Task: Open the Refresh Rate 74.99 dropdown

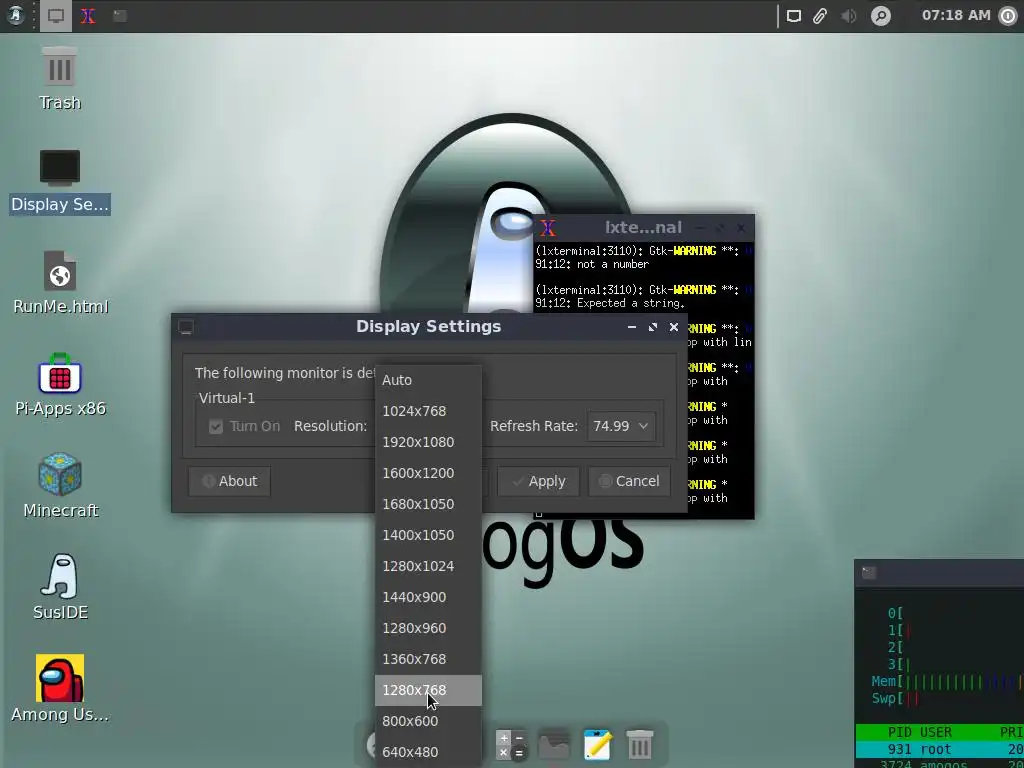Action: 620,426
